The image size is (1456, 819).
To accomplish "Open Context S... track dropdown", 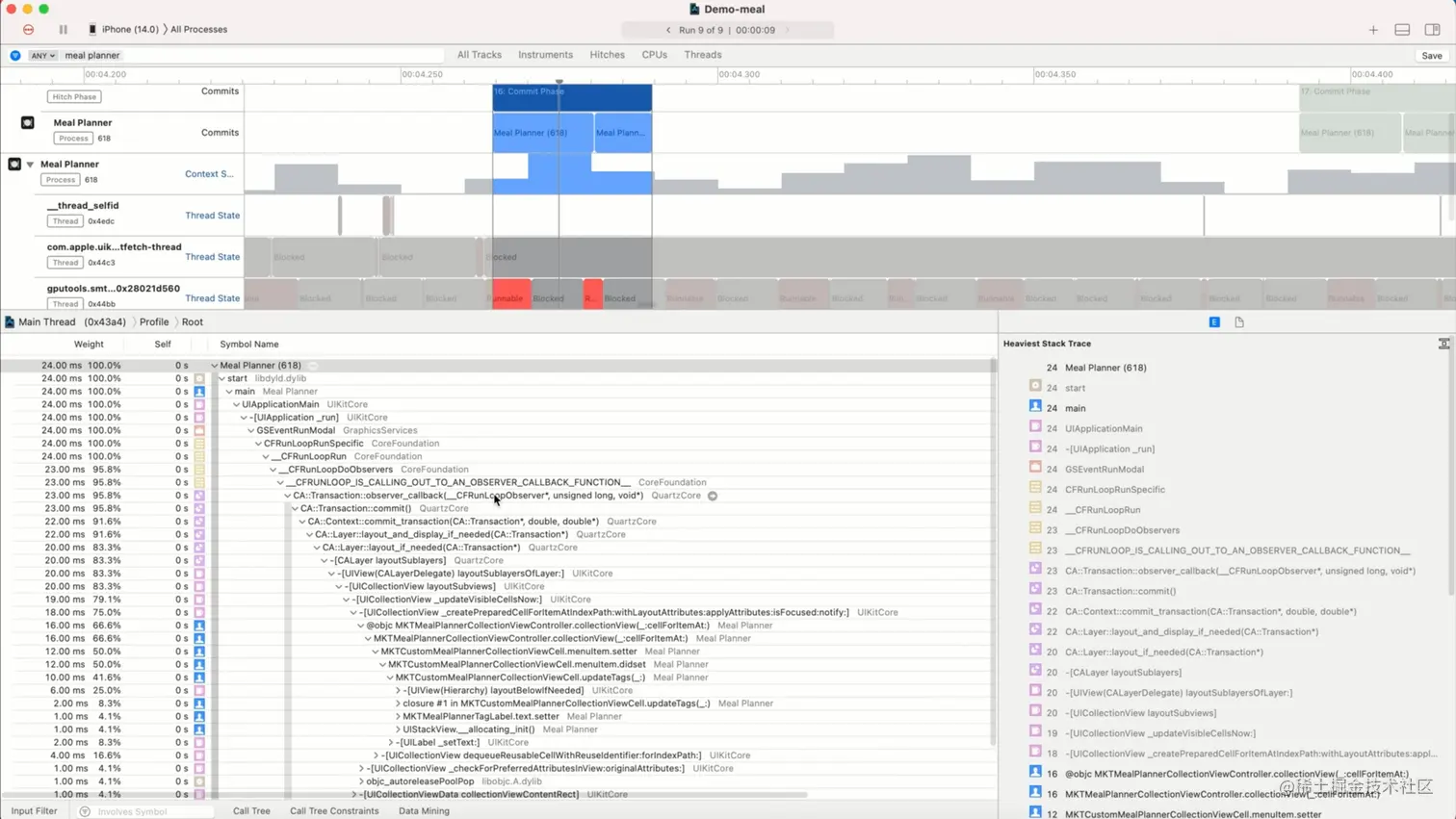I will tap(209, 174).
